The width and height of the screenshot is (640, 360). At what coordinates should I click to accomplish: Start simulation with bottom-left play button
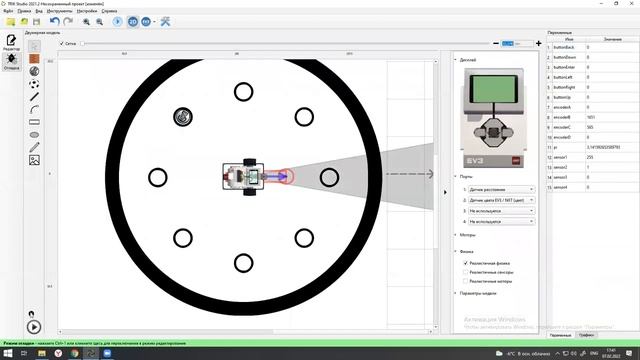34,327
